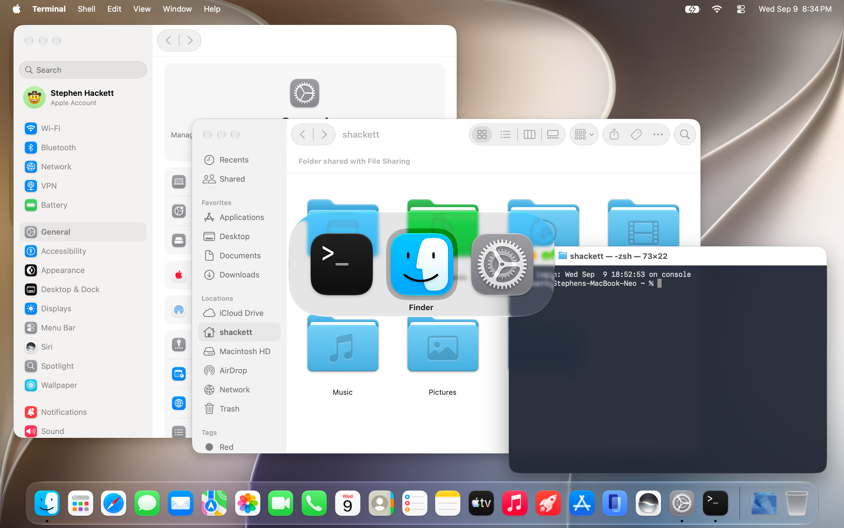The image size is (844, 528).
Task: Open Desktop in Finder sidebar
Action: click(x=238, y=236)
